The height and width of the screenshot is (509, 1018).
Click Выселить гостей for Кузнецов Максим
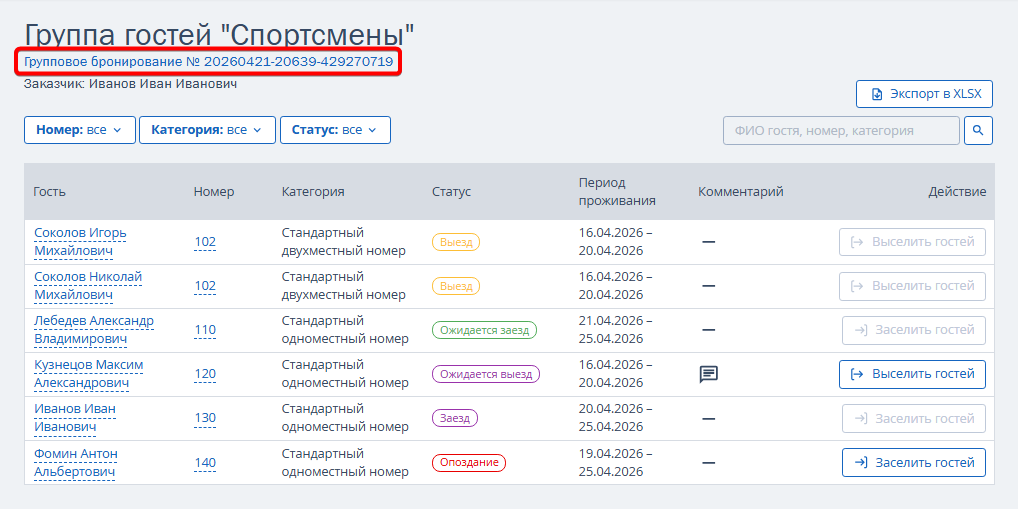912,375
